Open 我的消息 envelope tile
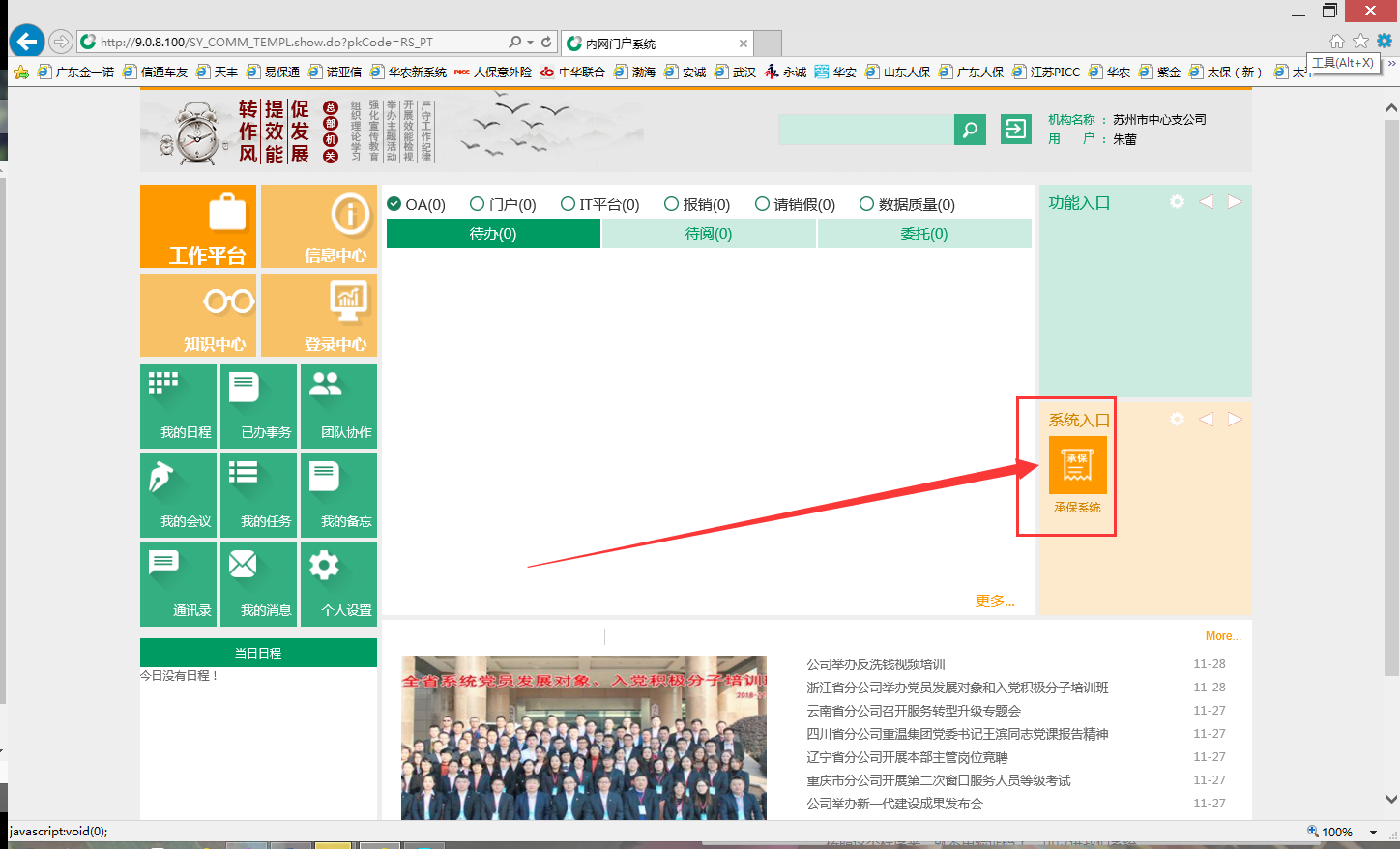Screen dimensions: 1400x849 (x=258, y=584)
